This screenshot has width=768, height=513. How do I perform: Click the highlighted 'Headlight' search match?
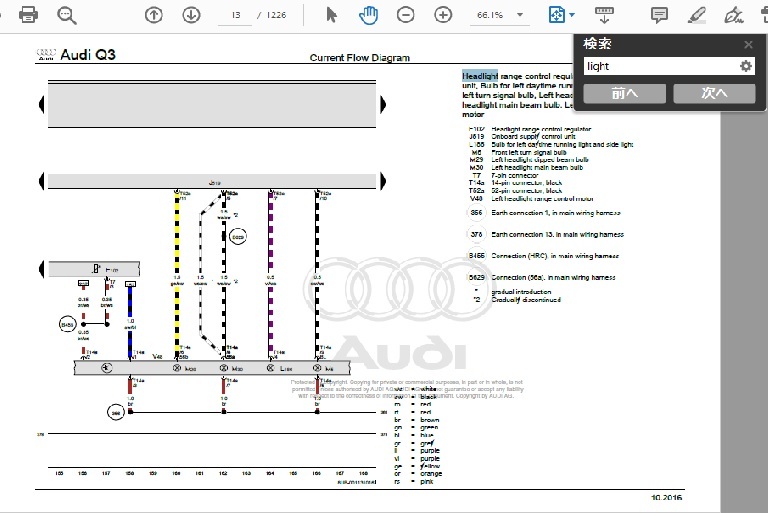coord(480,76)
